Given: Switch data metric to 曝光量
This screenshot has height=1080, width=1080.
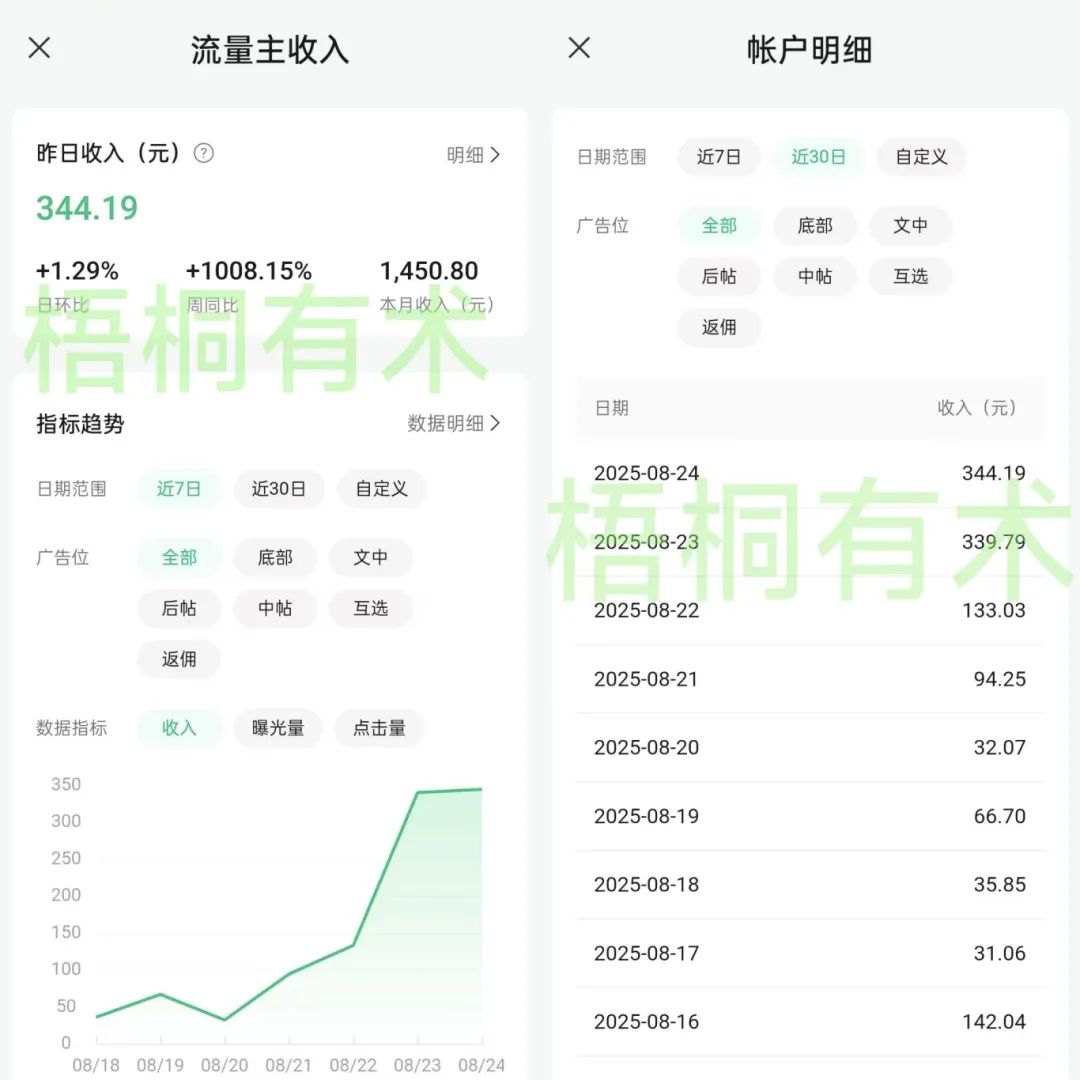Looking at the screenshot, I should [x=278, y=728].
